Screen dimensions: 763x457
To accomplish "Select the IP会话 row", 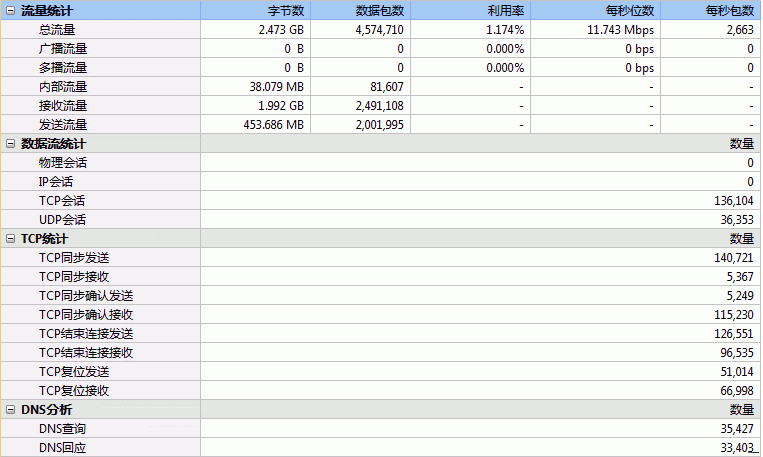I will pos(381,182).
